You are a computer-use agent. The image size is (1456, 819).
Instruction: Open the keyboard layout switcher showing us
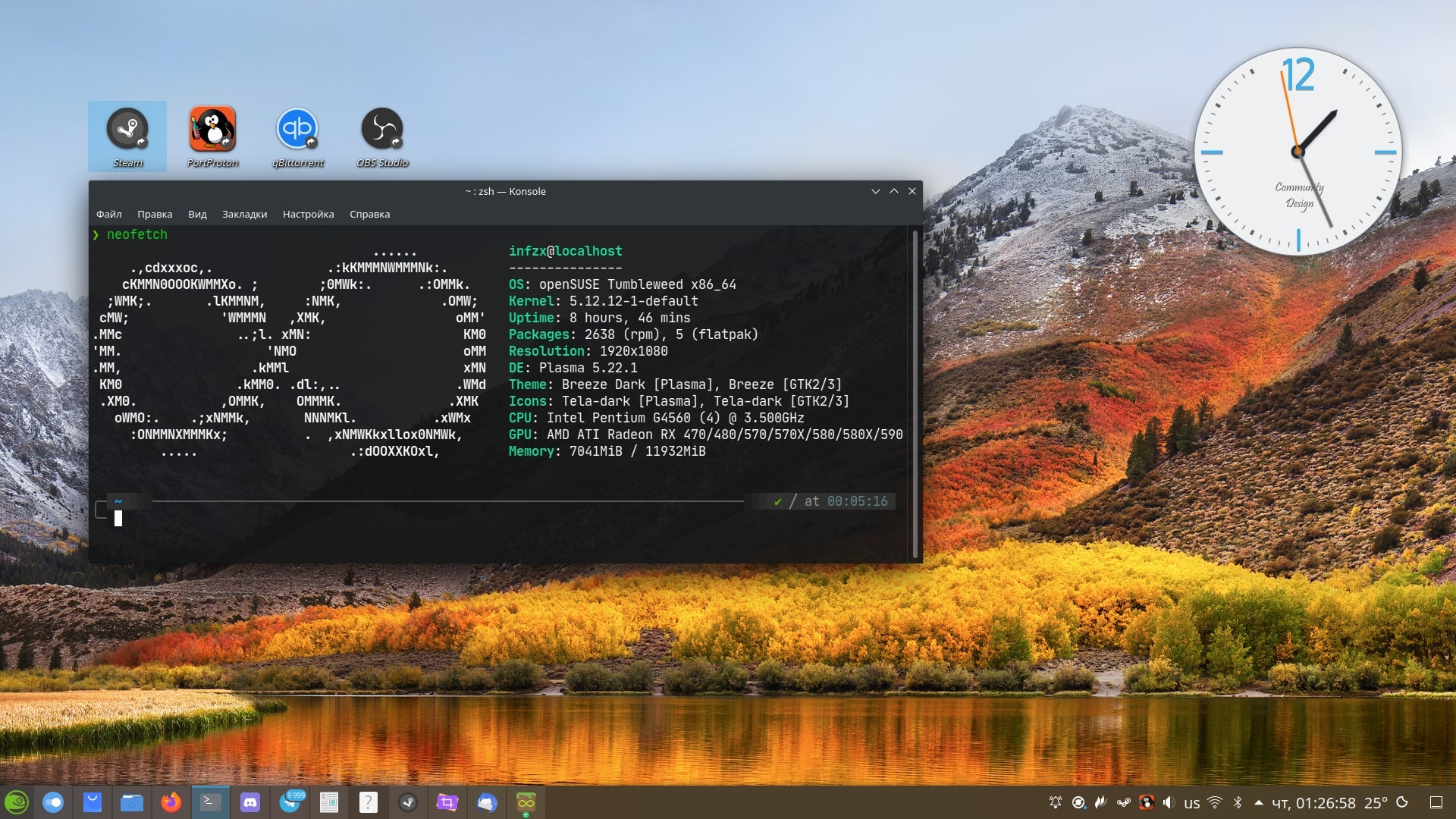pos(1192,801)
